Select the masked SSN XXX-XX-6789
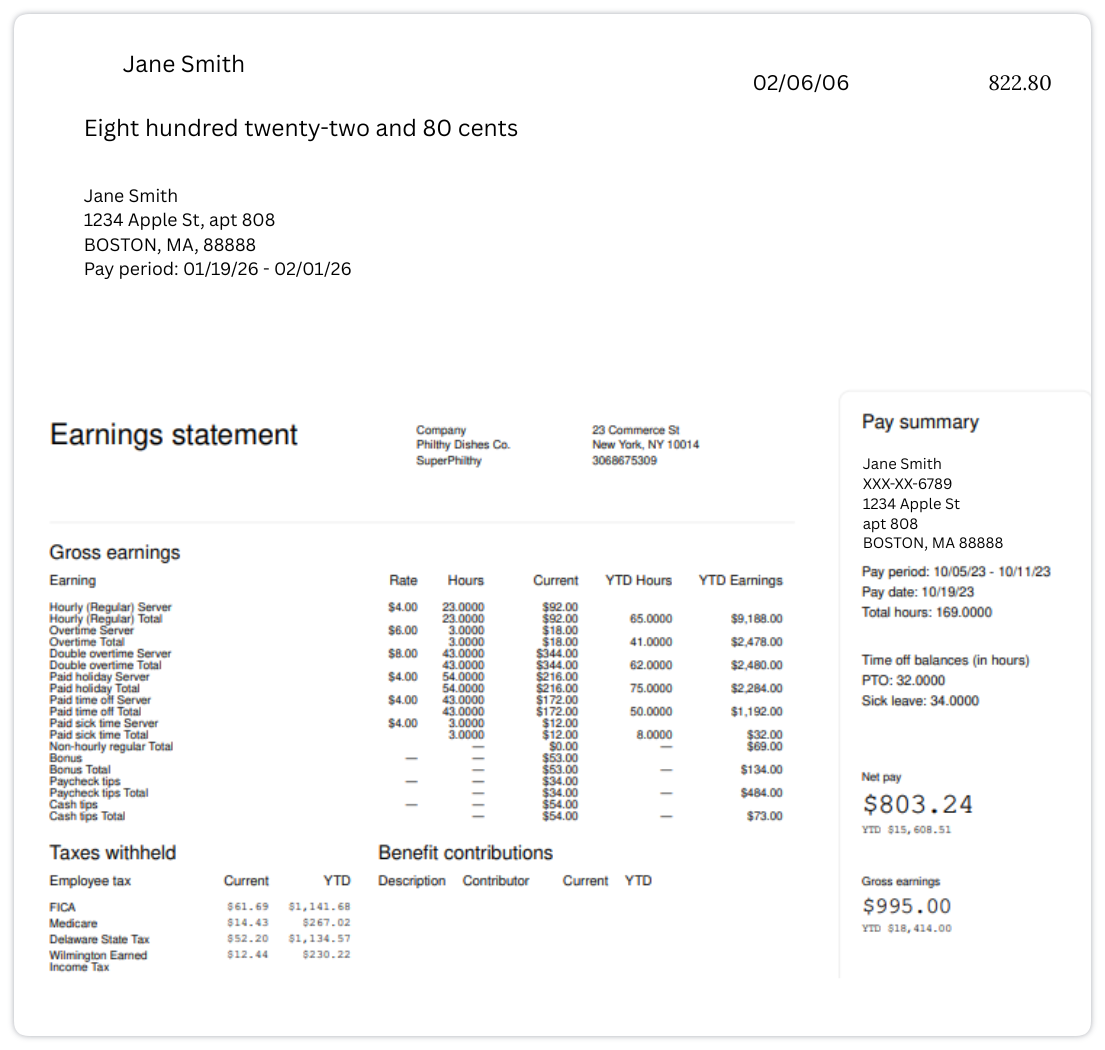 907,484
